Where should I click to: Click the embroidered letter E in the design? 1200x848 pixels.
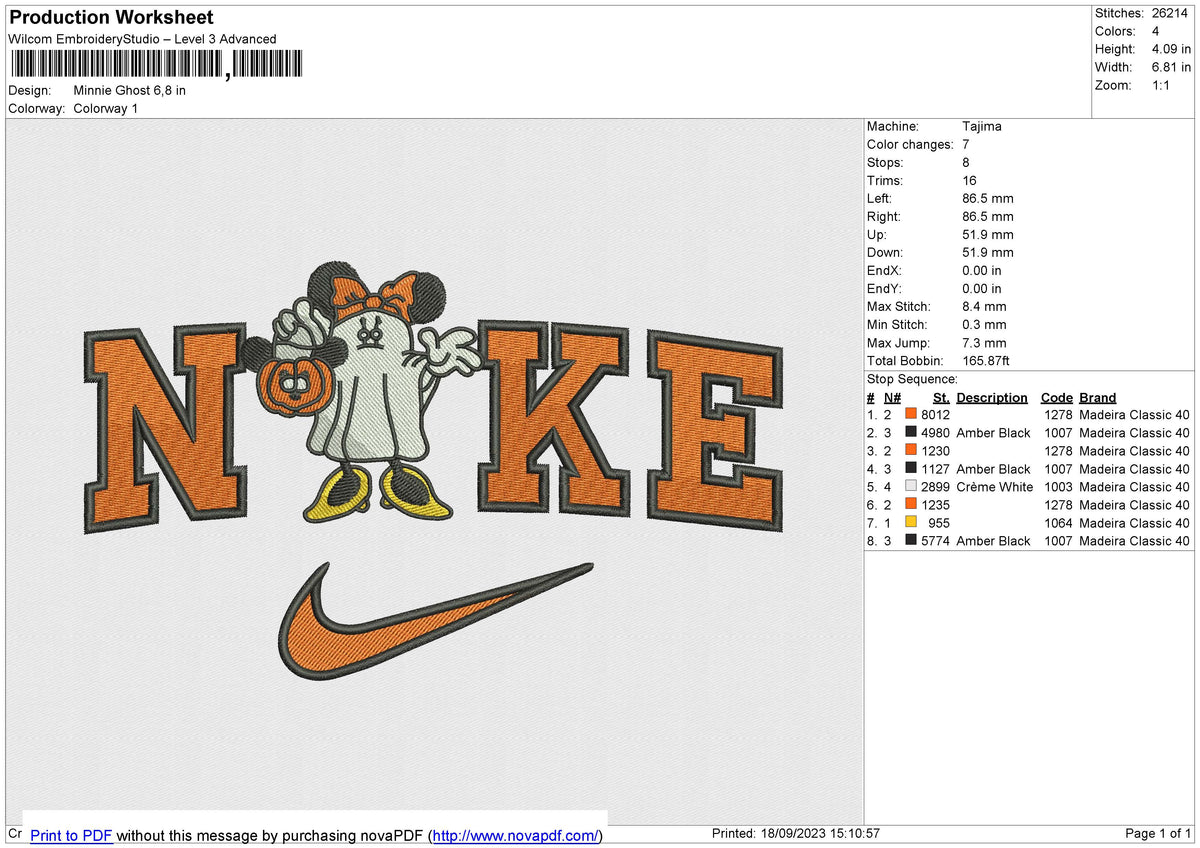(x=715, y=428)
